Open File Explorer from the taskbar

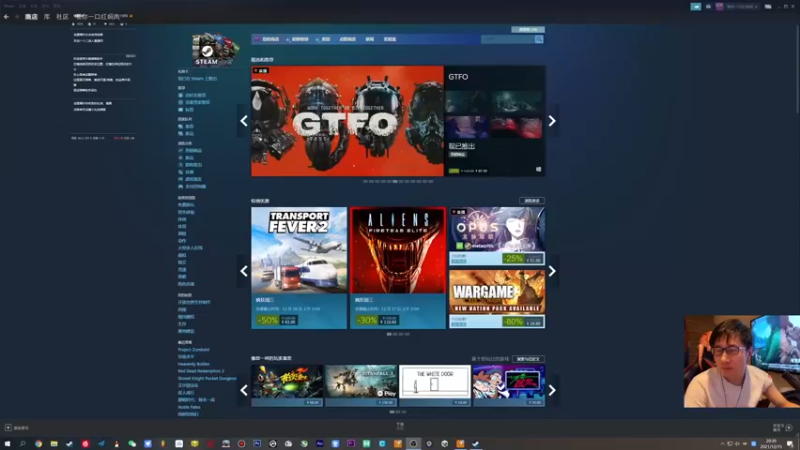click(54, 444)
